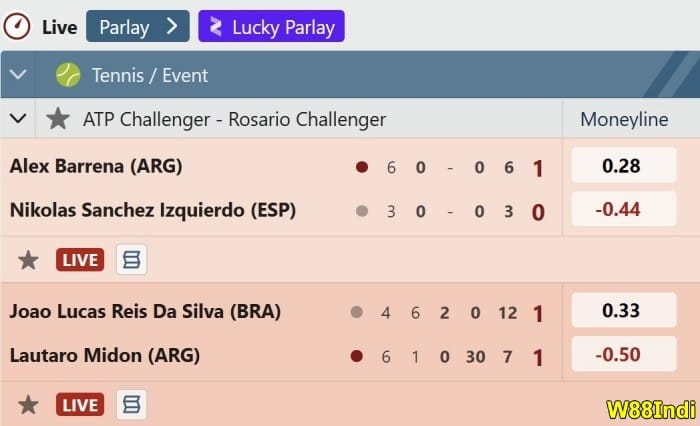Open Alex Barrena (ARG) player name
Screen dimensions: 700x426
pyautogui.click(x=96, y=166)
